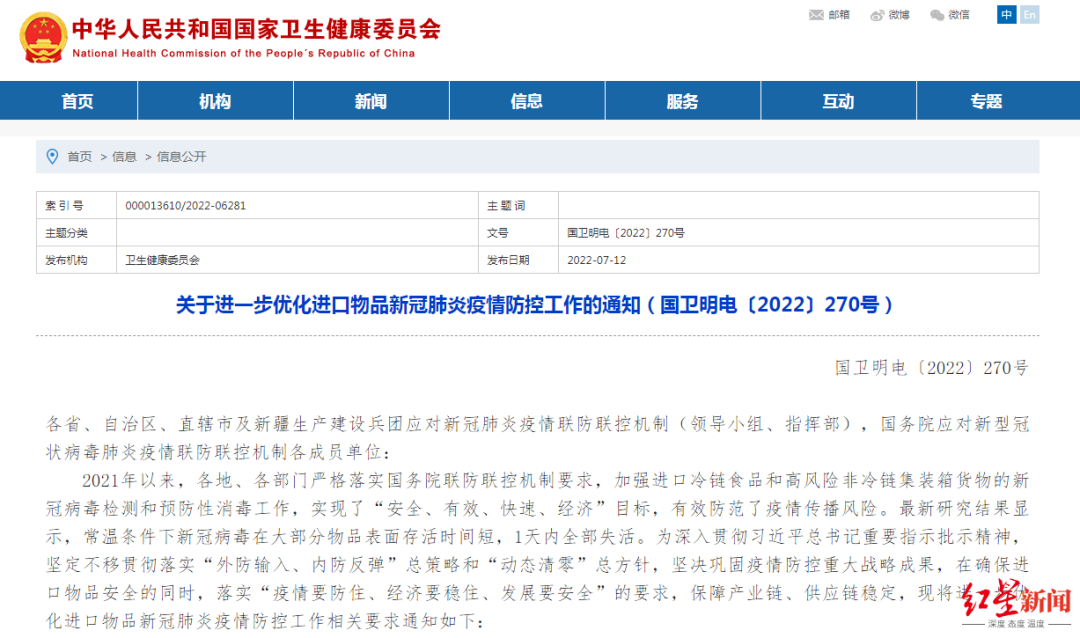The image size is (1080, 638).
Task: Click the breadcrumb location pin icon
Action: 52,156
